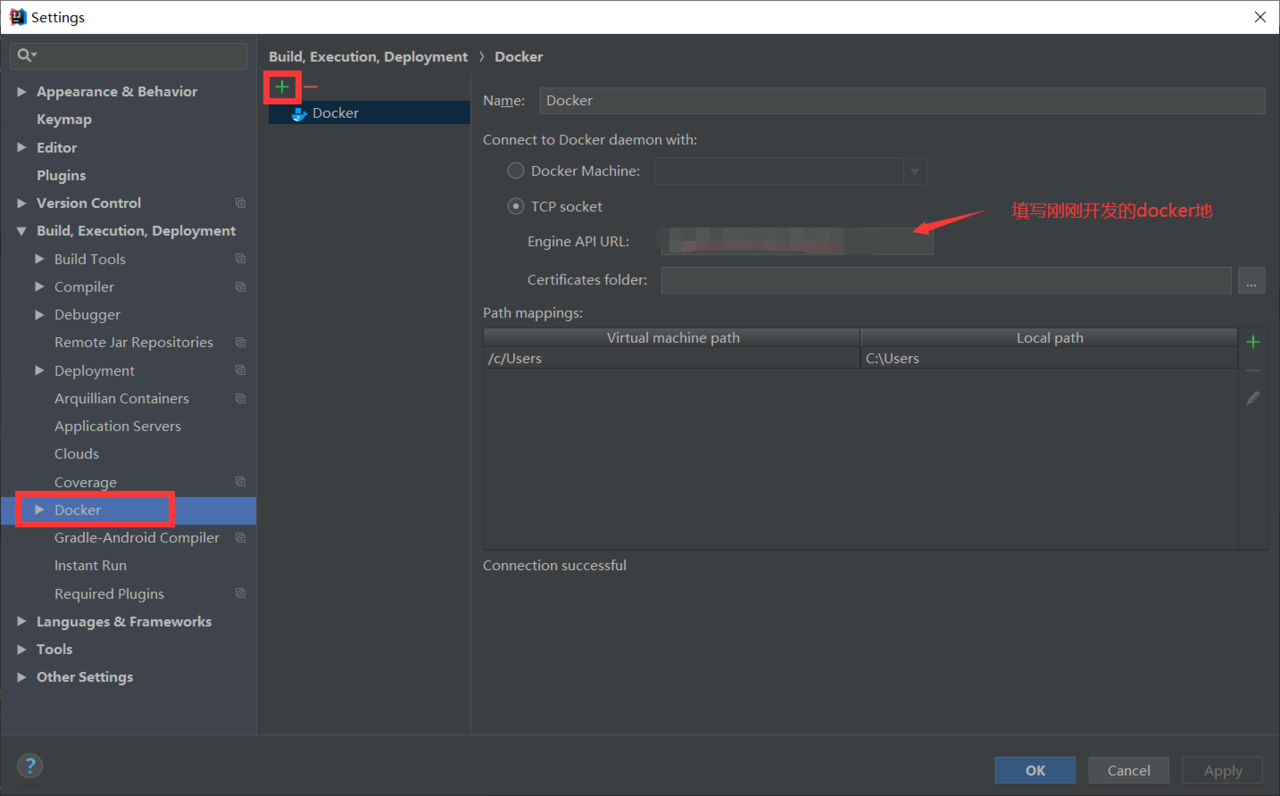Close the Settings dialog window
The image size is (1280, 796).
click(x=1259, y=17)
